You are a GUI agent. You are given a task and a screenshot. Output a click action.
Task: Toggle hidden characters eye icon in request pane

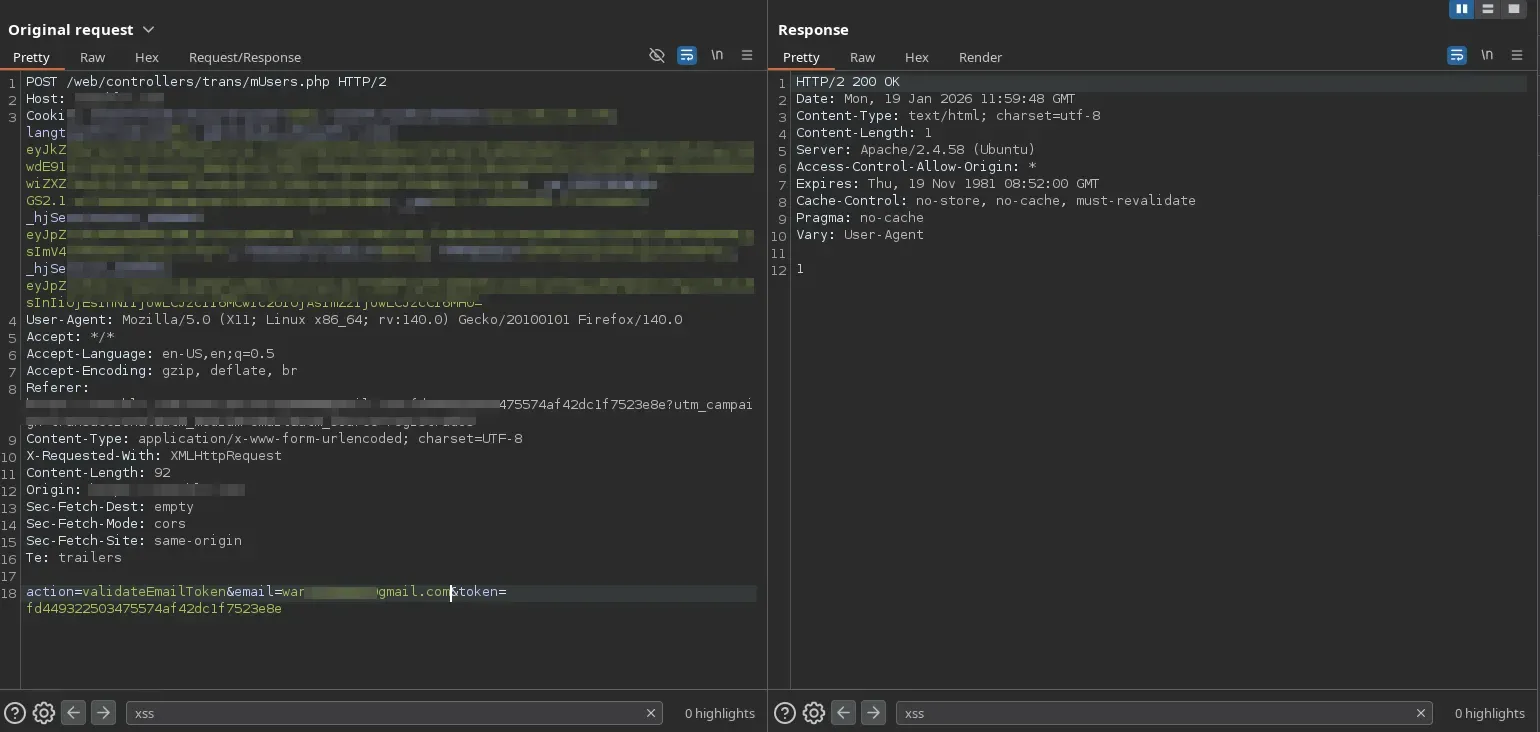[657, 56]
